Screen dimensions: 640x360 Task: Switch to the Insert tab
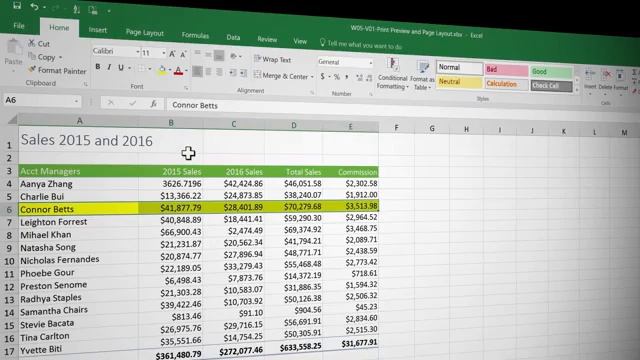(x=98, y=29)
